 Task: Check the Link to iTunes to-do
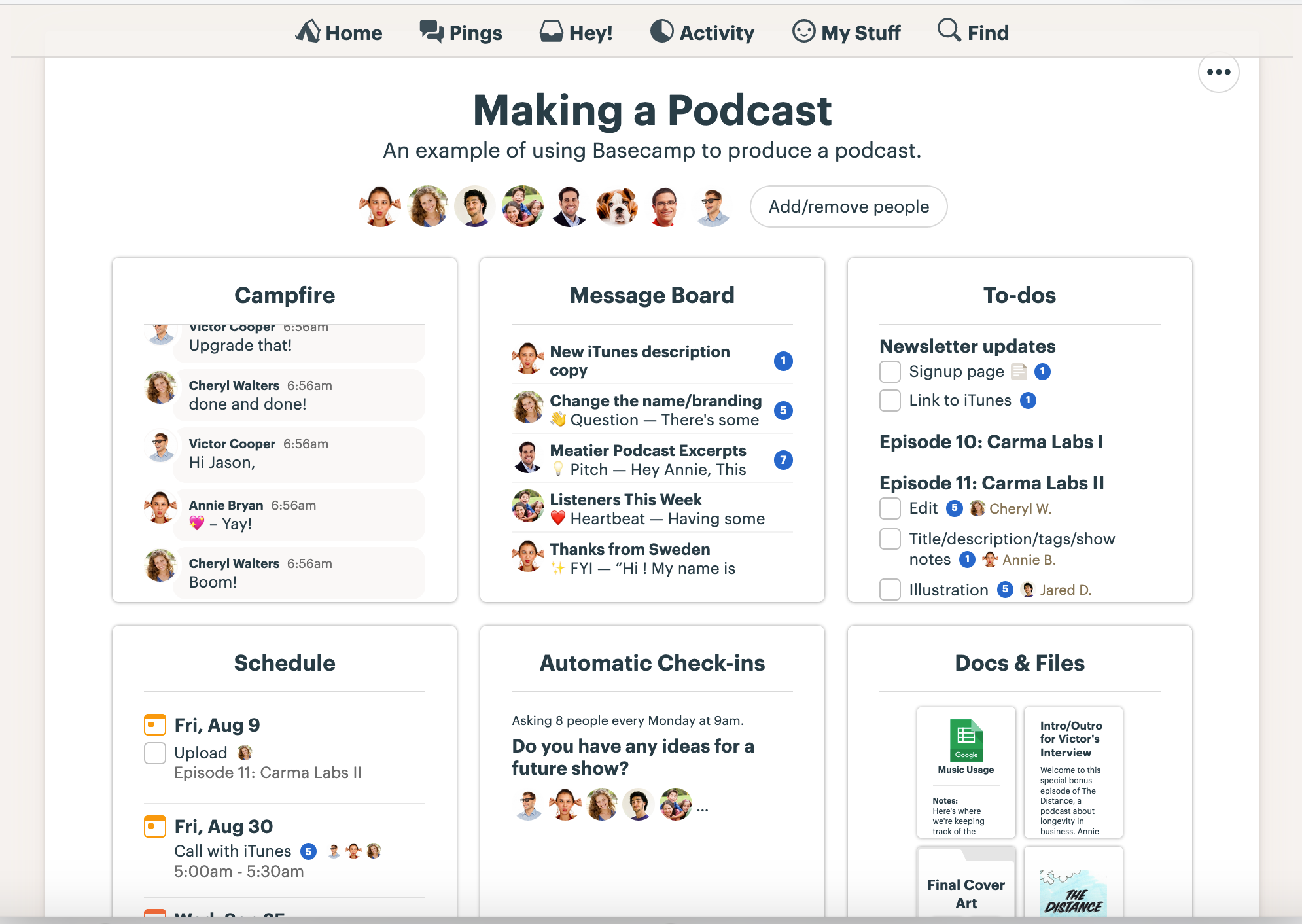point(890,400)
